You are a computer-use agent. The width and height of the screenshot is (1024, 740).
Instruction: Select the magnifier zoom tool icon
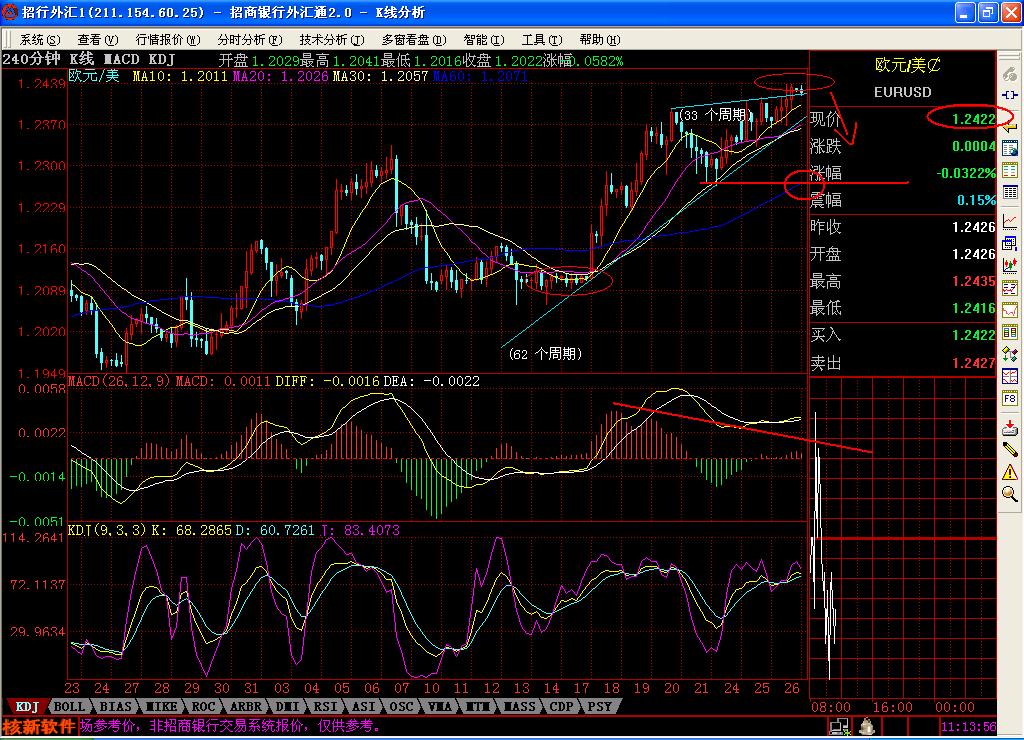point(1010,494)
